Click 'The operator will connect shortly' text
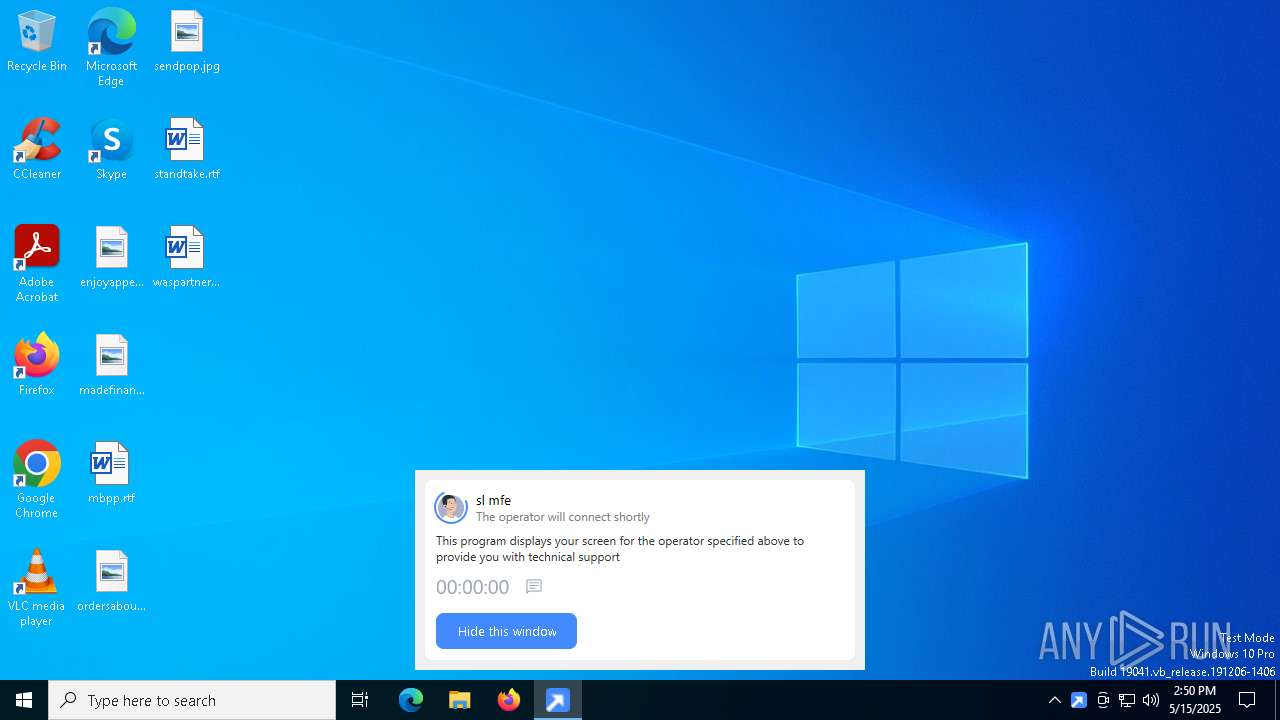The image size is (1280, 720). coord(563,517)
